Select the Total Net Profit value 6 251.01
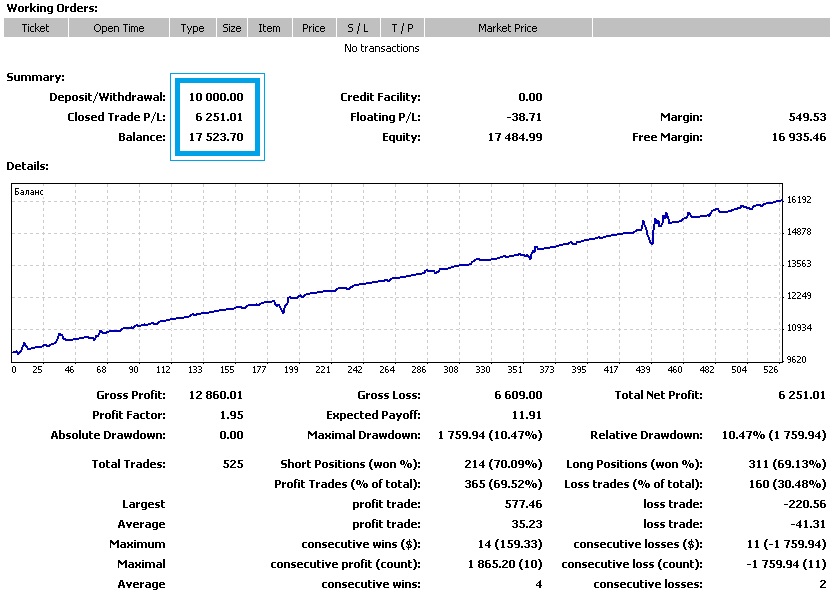The height and width of the screenshot is (594, 833). tap(802, 395)
